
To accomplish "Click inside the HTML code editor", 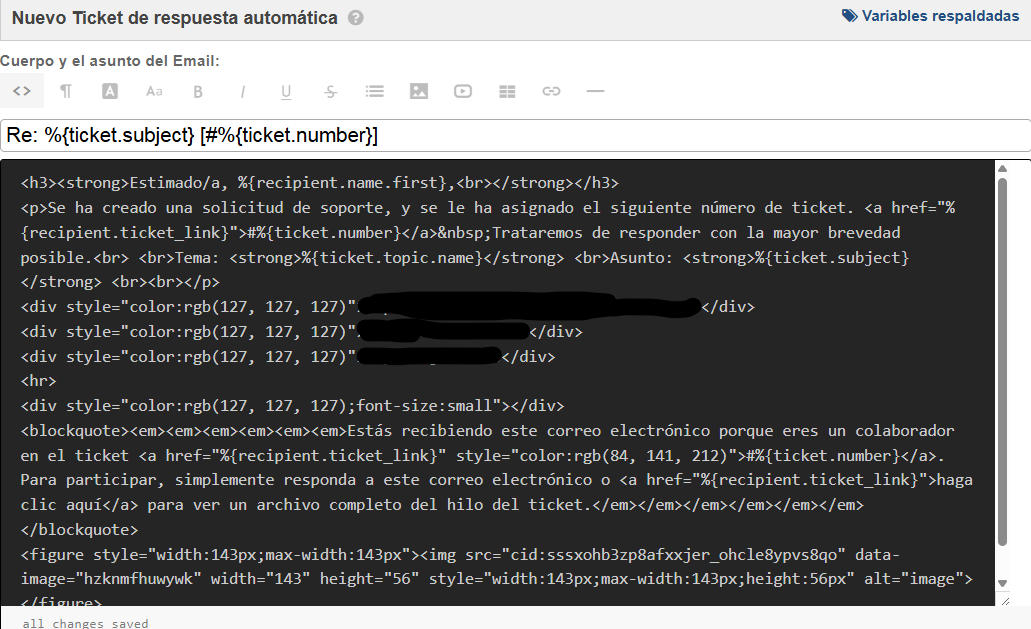I will click(x=500, y=380).
